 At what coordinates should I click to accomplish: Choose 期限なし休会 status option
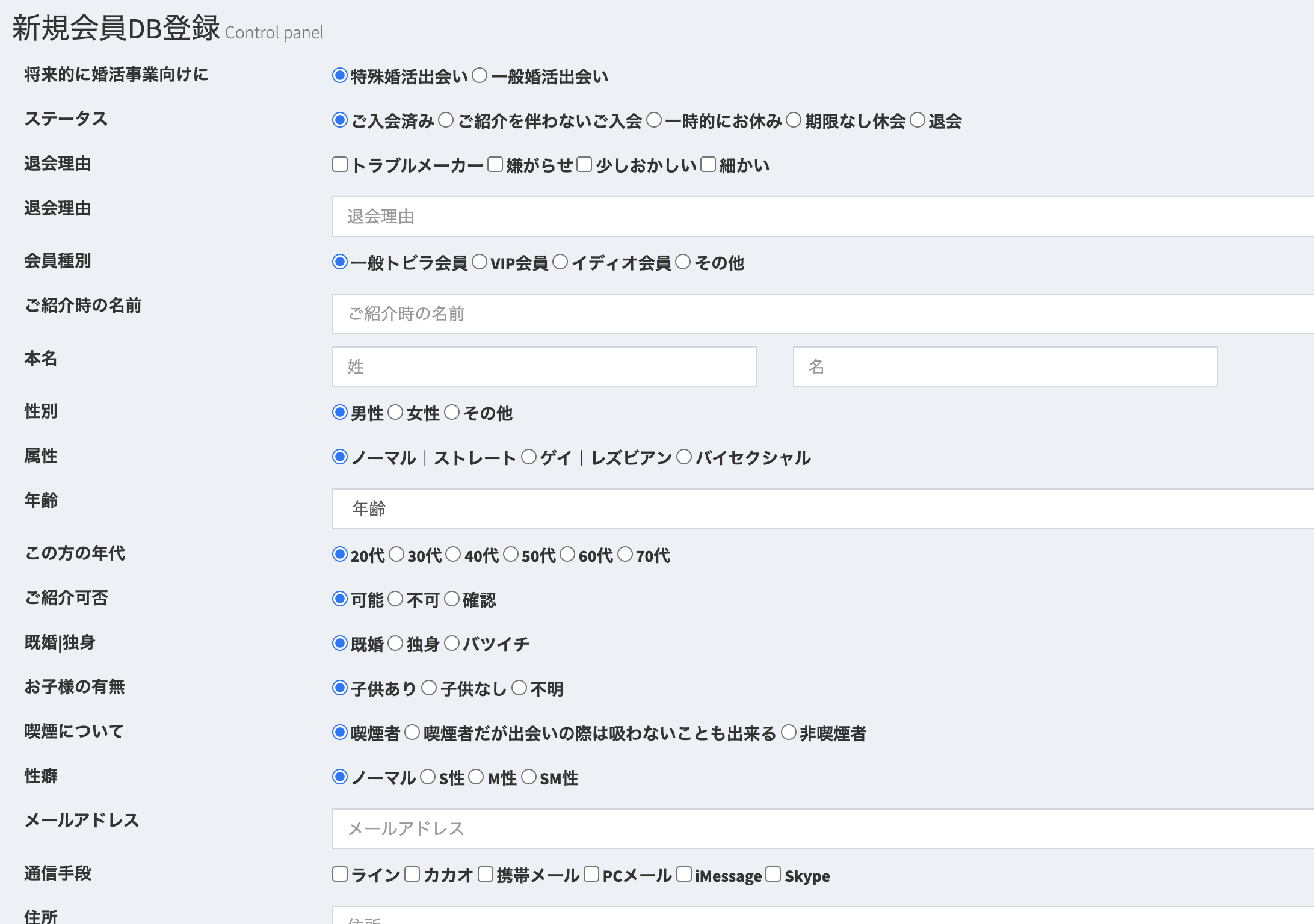[x=794, y=120]
